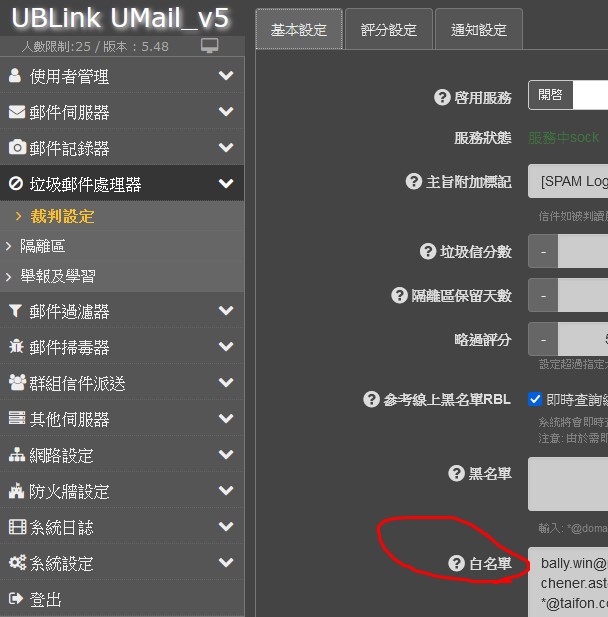Viewport: 608px width, 617px height.
Task: Toggle the 開啟 service switch
Action: 568,95
